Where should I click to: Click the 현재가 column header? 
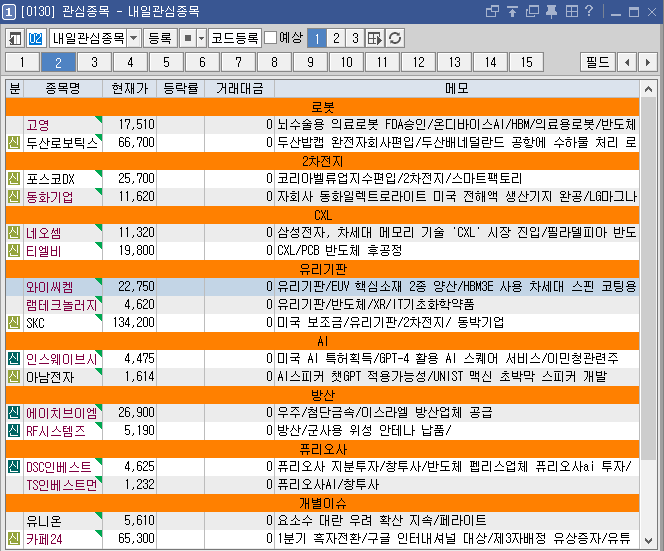[x=130, y=89]
